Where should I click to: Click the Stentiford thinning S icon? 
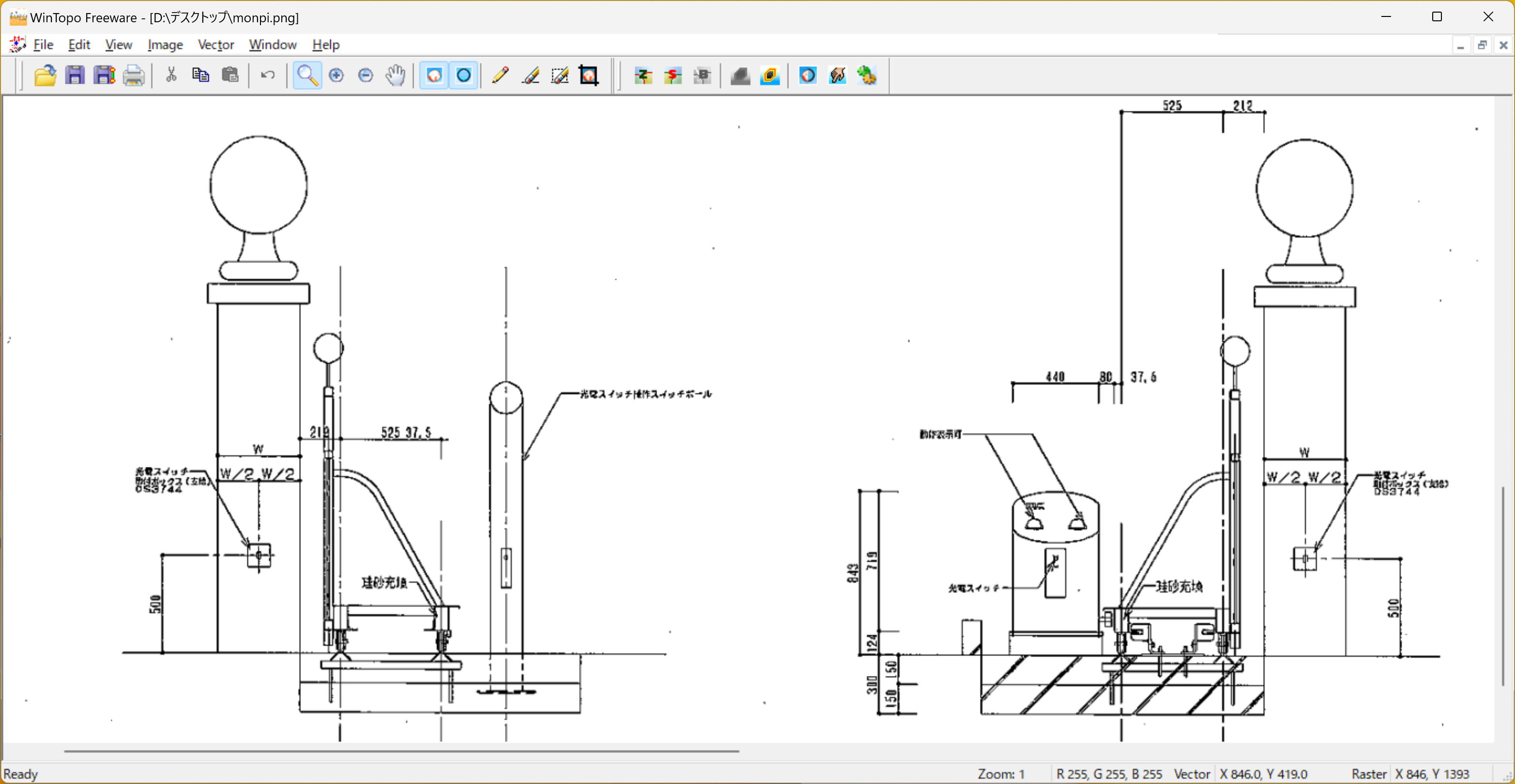tap(673, 75)
